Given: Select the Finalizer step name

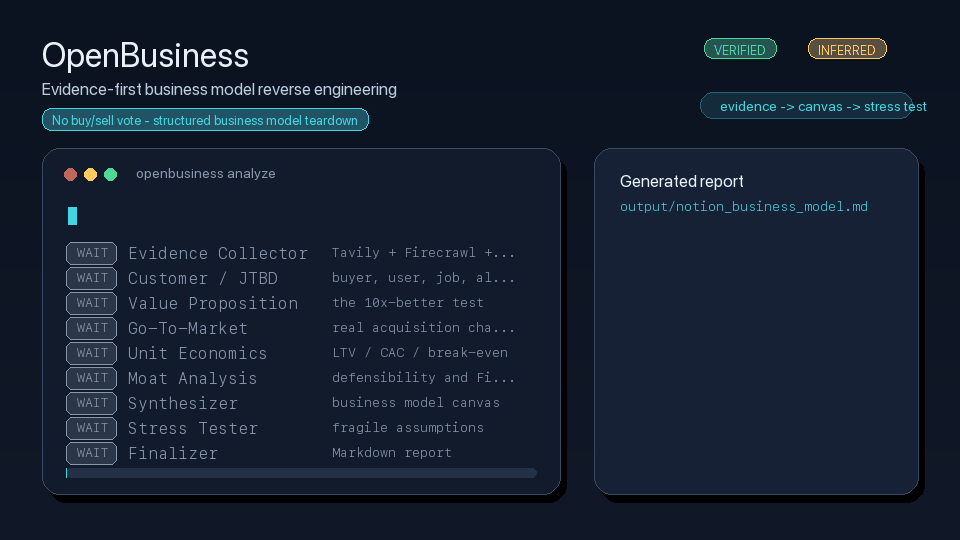Looking at the screenshot, I should (x=173, y=454).
